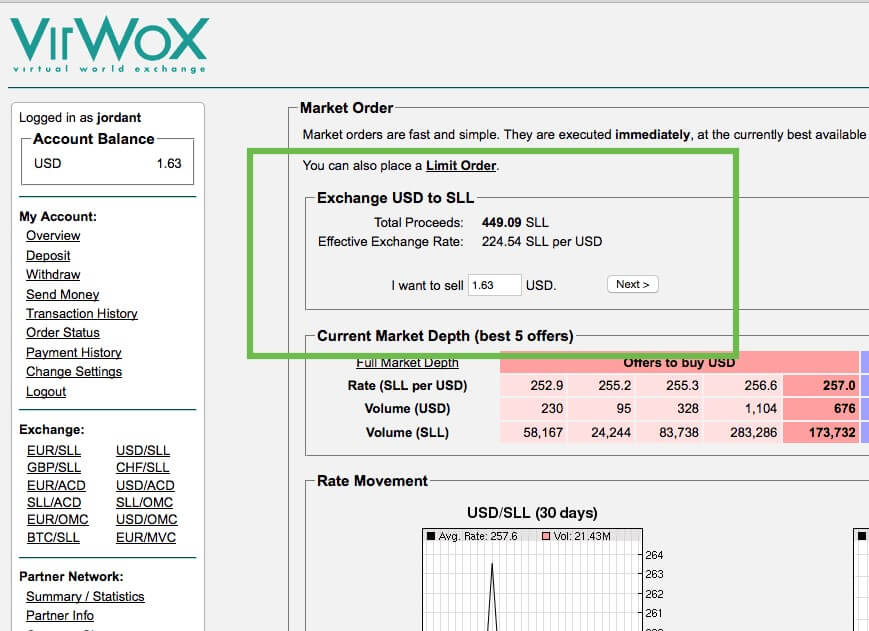Go to the Deposit page
869x631 pixels.
pyautogui.click(x=48, y=255)
